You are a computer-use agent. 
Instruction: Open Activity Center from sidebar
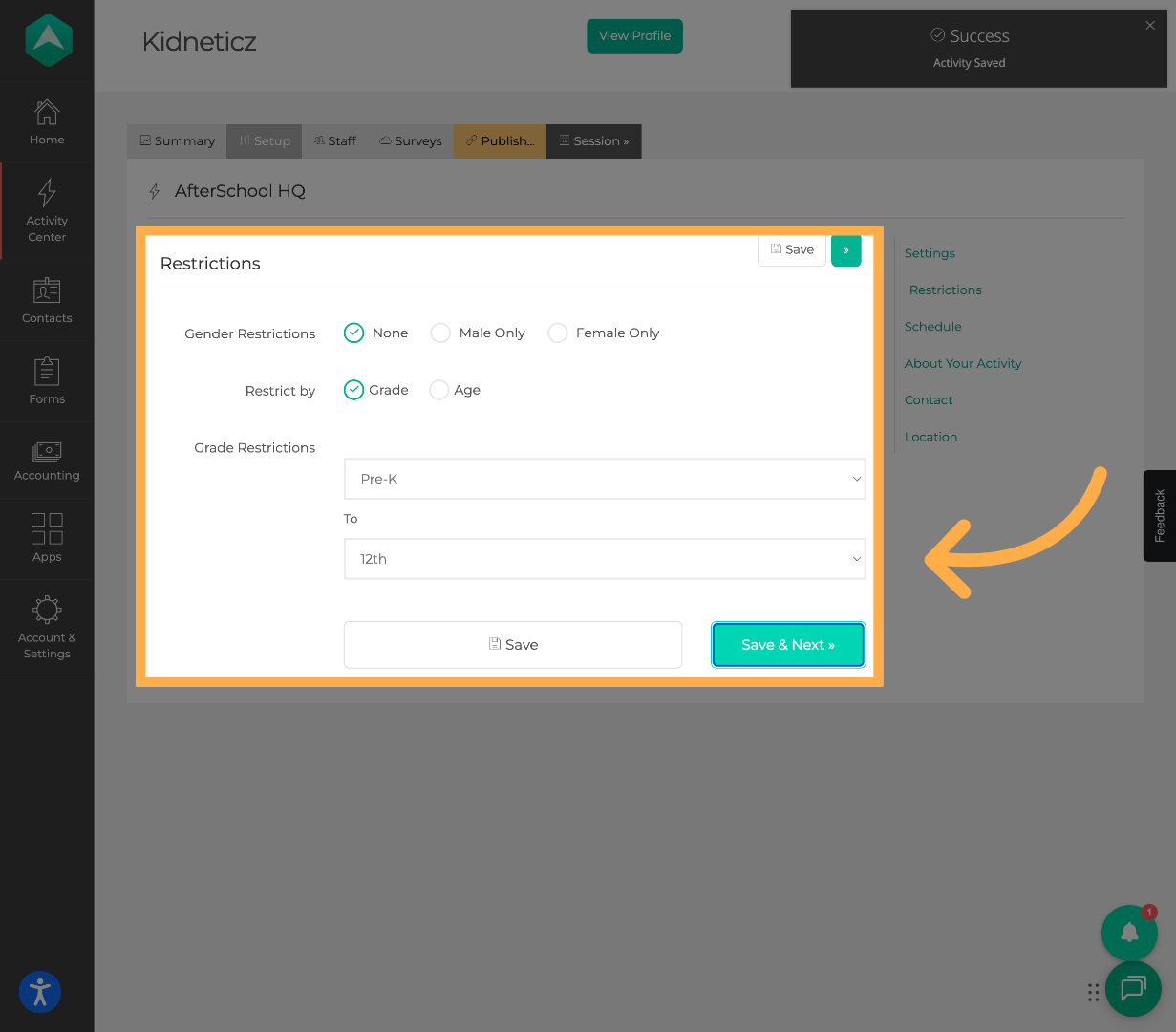tap(47, 210)
